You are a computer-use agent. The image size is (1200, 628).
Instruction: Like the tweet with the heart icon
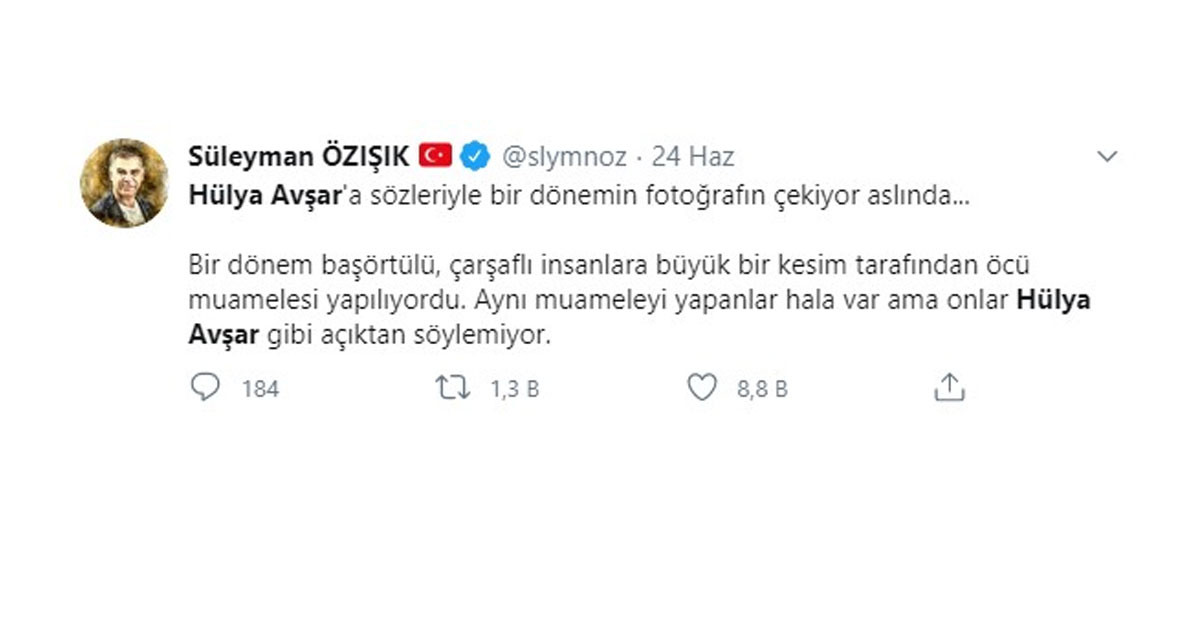702,388
